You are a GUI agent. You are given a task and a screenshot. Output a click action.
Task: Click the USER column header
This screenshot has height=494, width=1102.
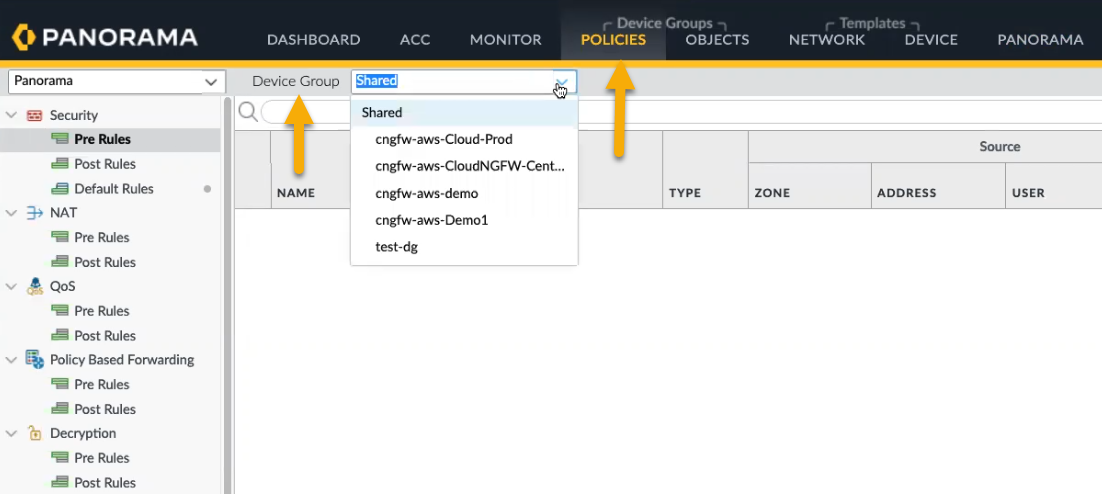point(1028,193)
